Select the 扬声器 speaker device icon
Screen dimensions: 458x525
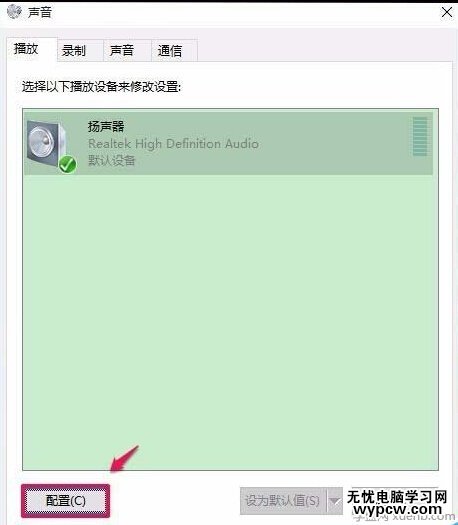51,146
